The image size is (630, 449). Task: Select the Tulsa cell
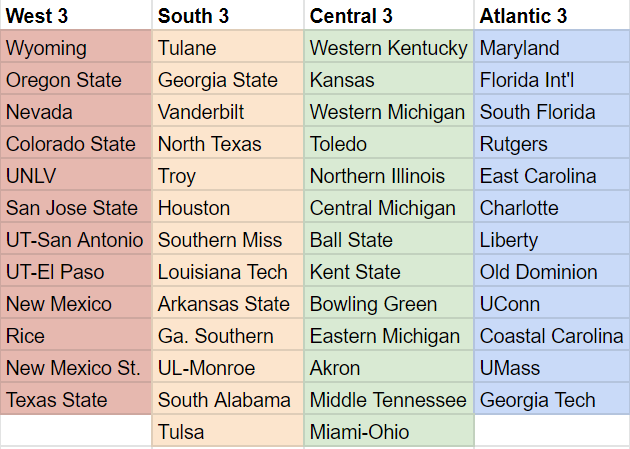tap(228, 431)
